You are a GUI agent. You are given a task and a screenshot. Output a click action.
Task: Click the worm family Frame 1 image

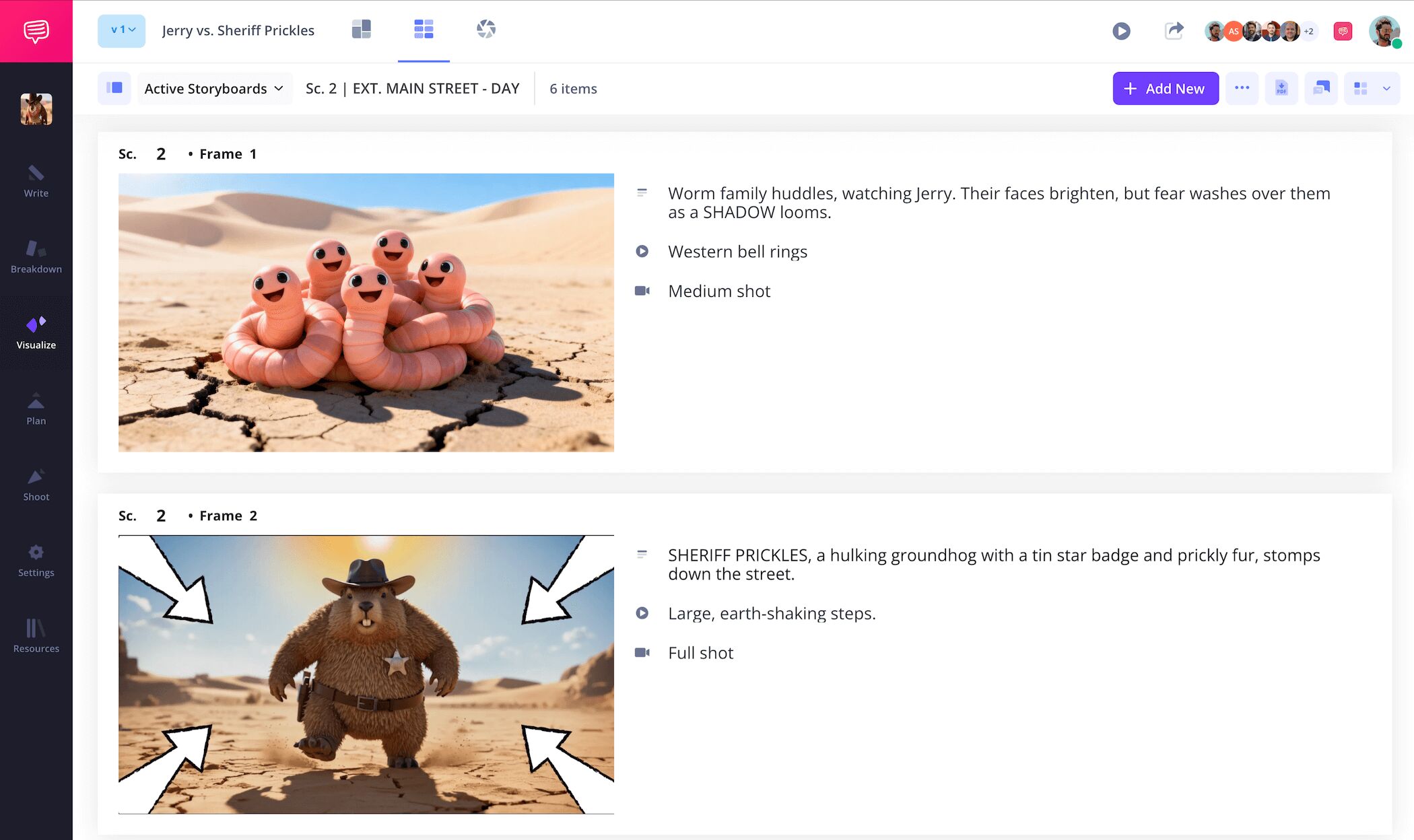[366, 312]
